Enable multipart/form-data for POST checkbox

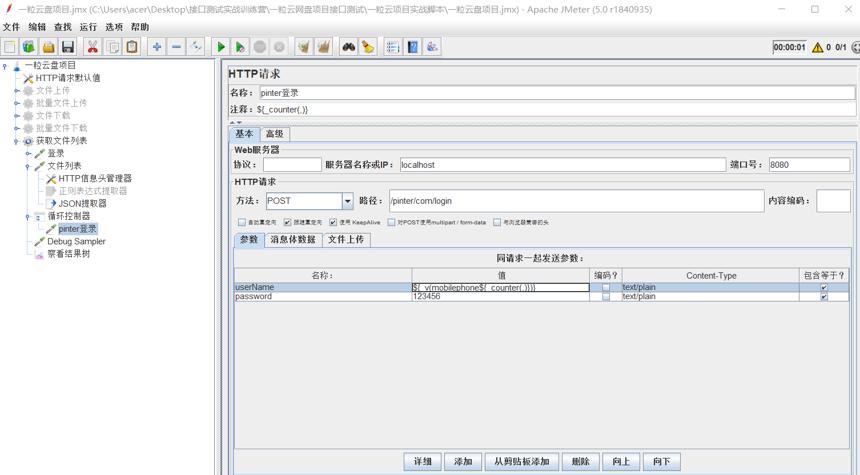pyautogui.click(x=391, y=222)
